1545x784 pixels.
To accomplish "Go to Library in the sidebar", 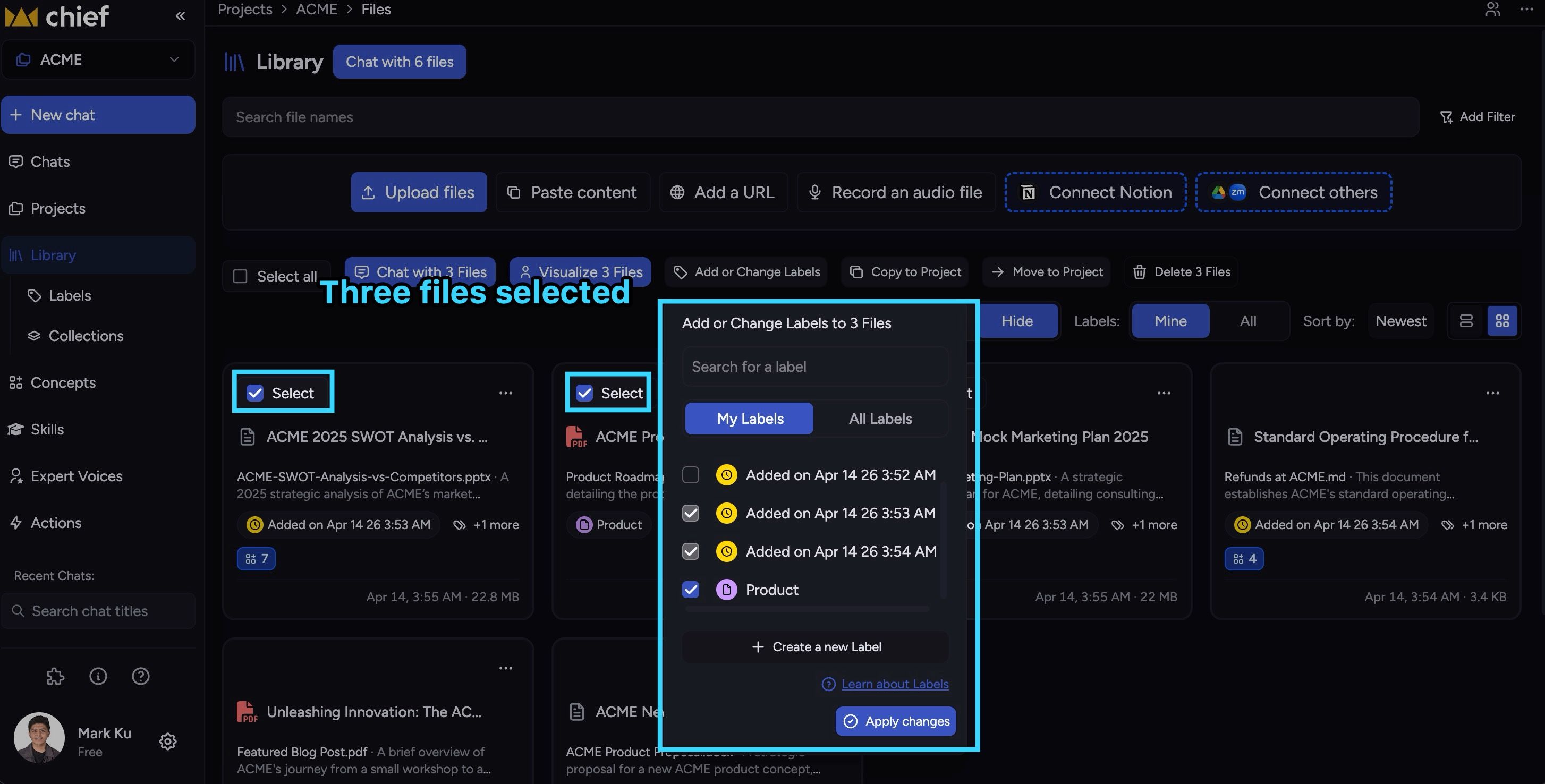I will pos(98,255).
